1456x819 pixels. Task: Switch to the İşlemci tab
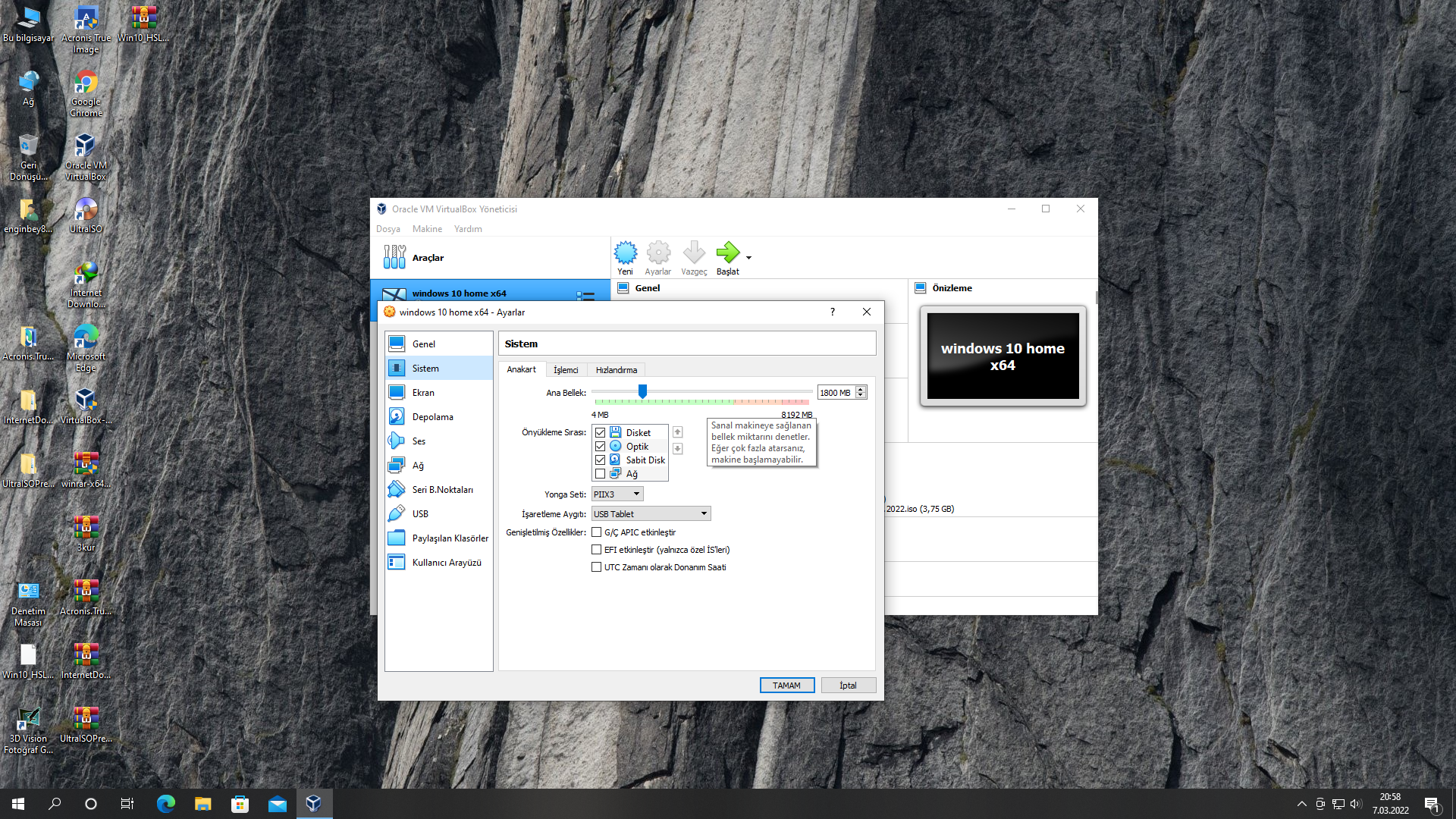(566, 370)
